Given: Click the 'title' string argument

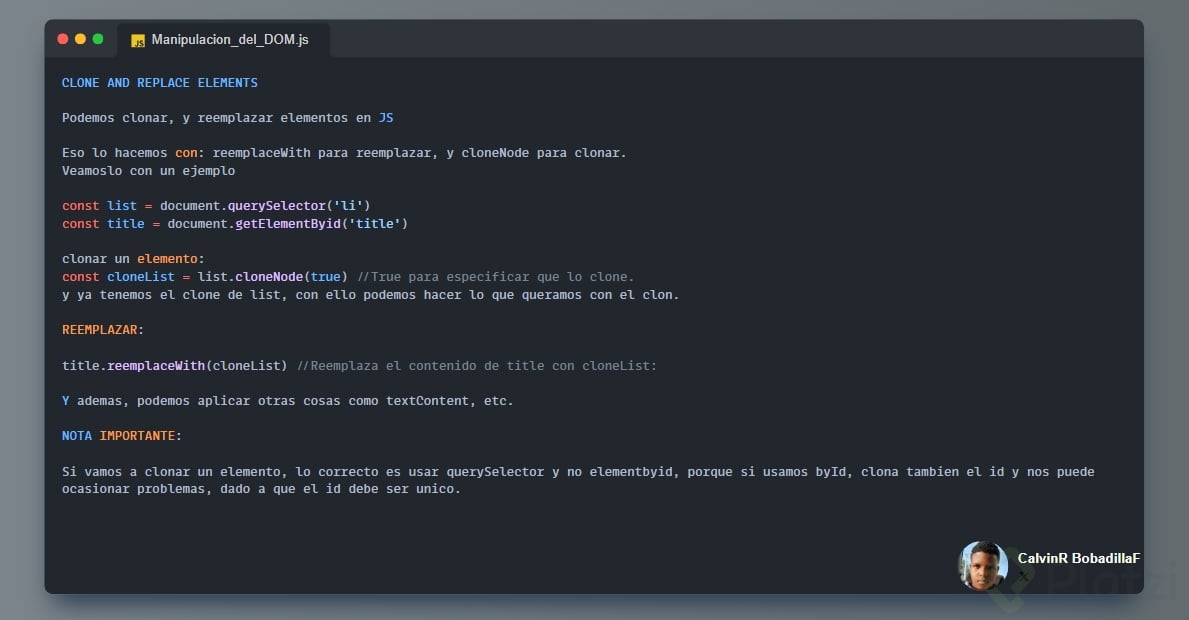Looking at the screenshot, I should click(x=375, y=224).
